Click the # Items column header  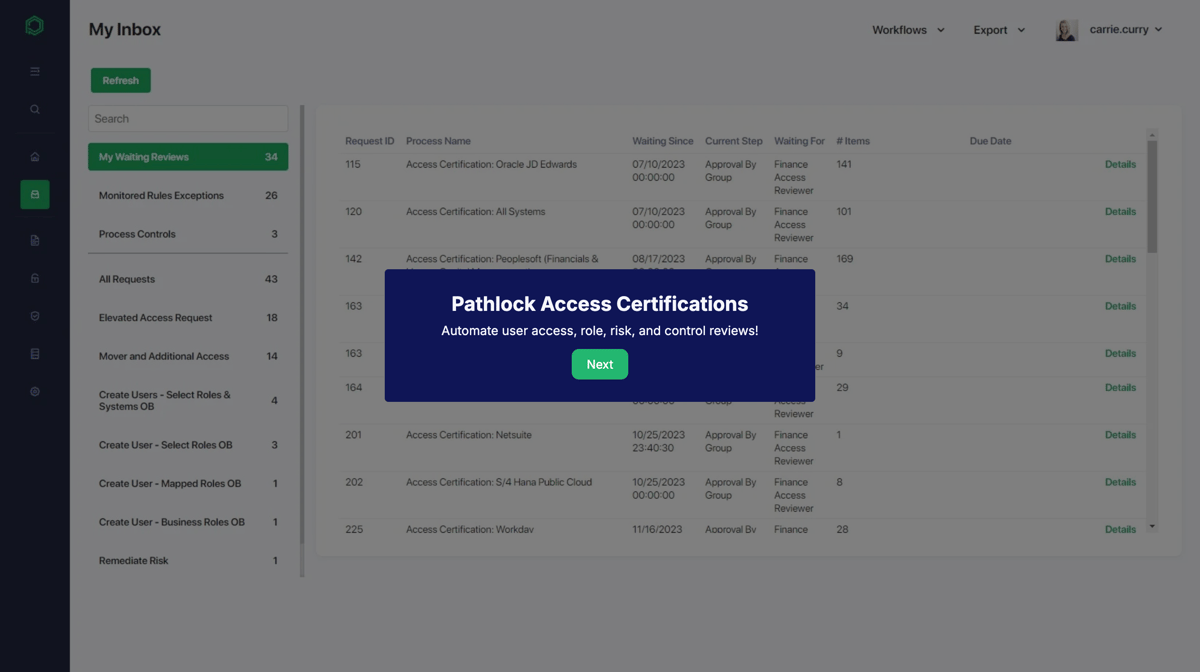pos(853,141)
